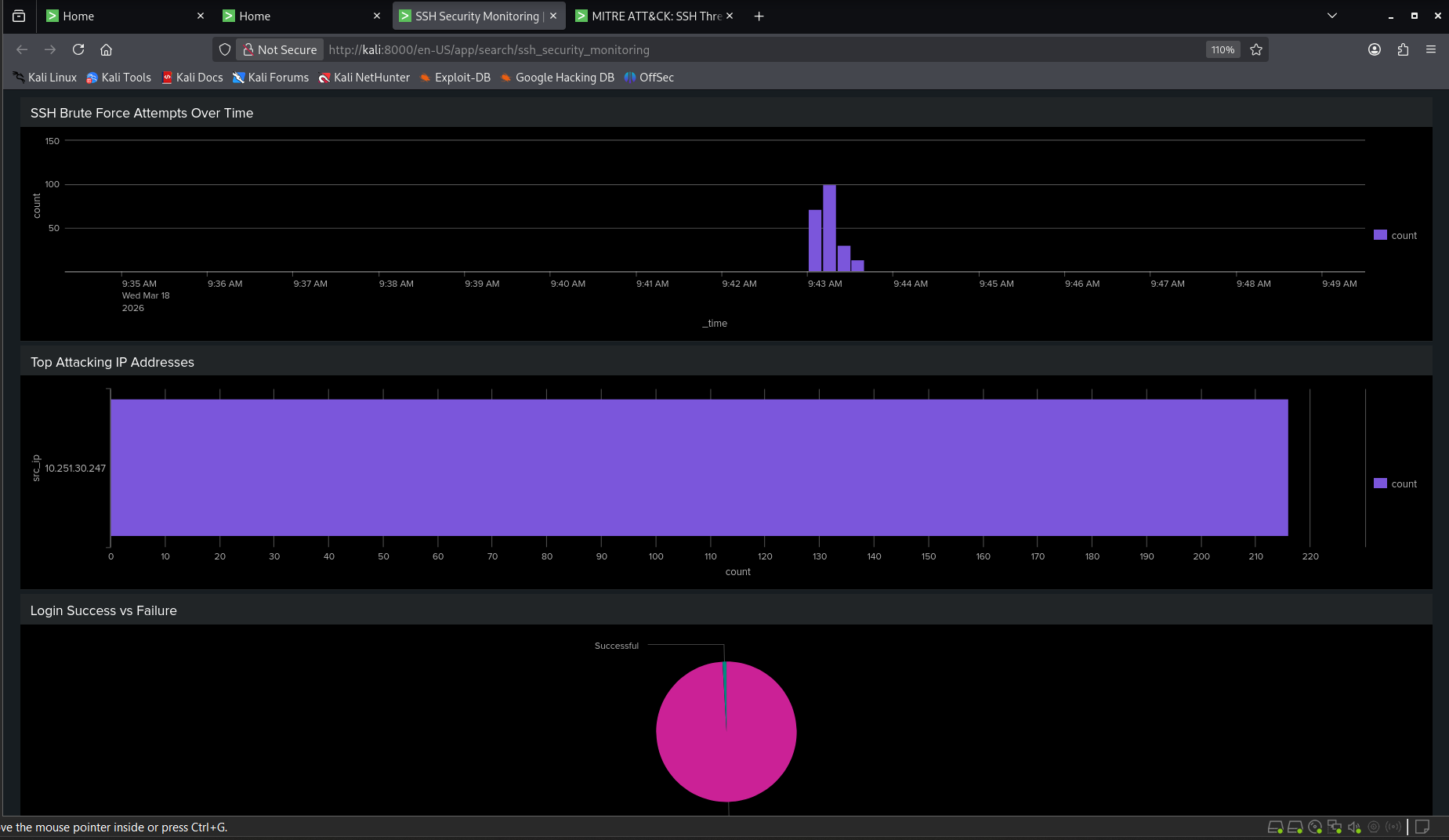Click the browser forward arrow
This screenshot has height=840, width=1449.
(x=50, y=49)
